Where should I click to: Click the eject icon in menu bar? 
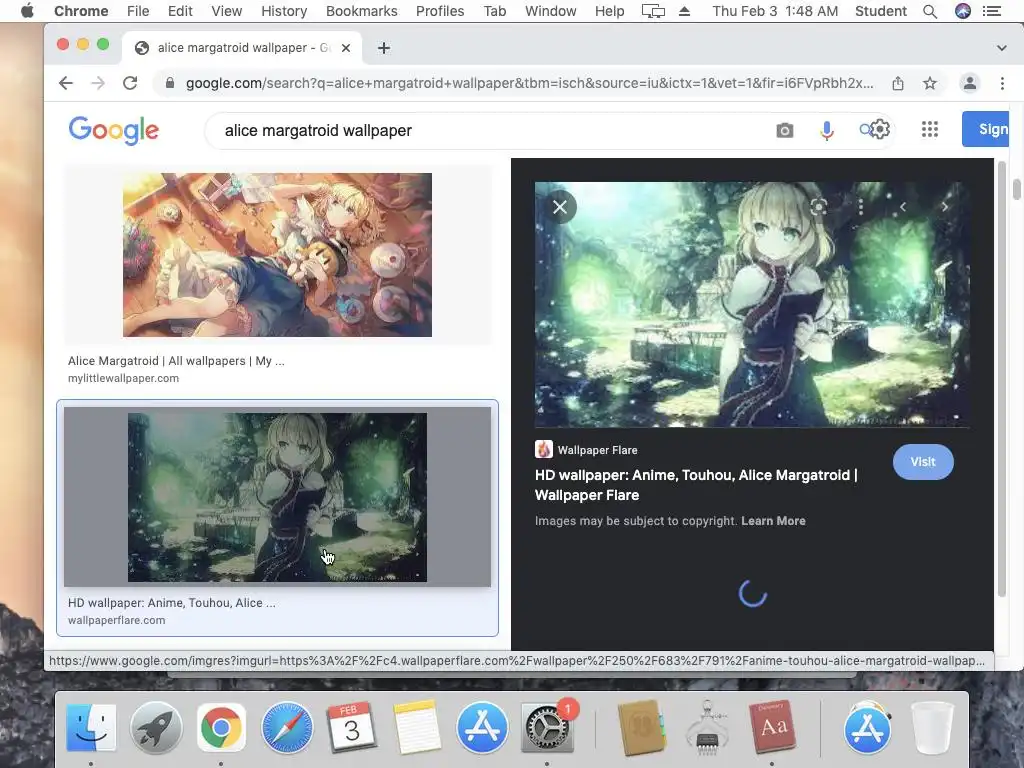click(684, 11)
